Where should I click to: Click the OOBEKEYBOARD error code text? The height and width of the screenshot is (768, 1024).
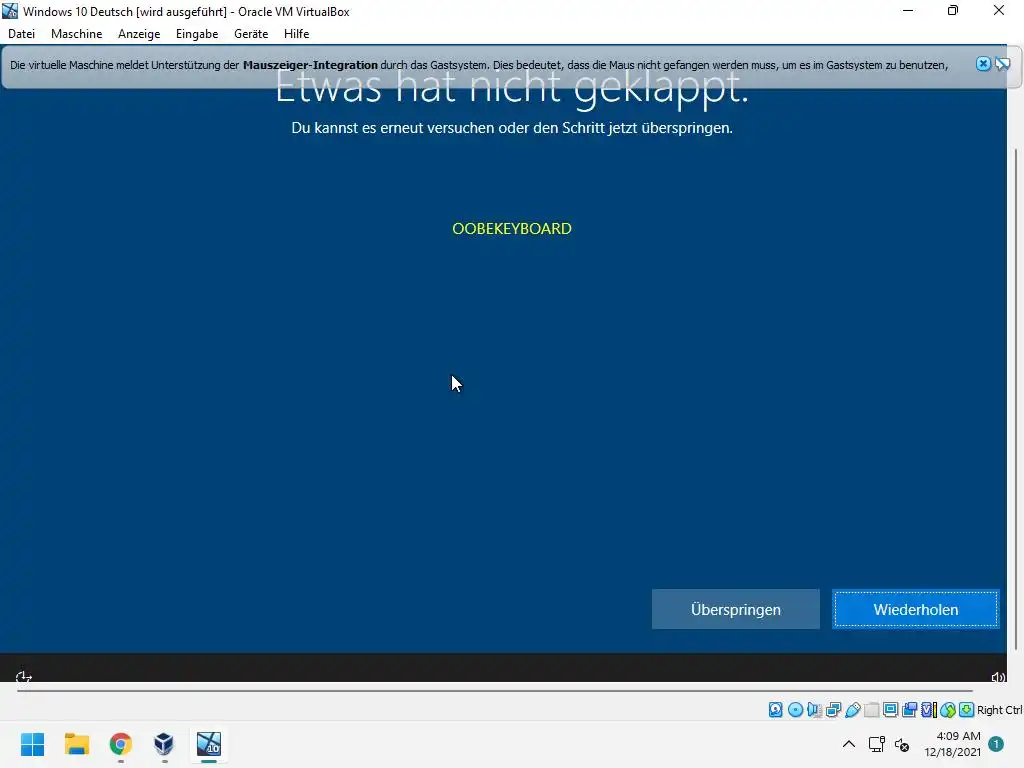(x=511, y=229)
